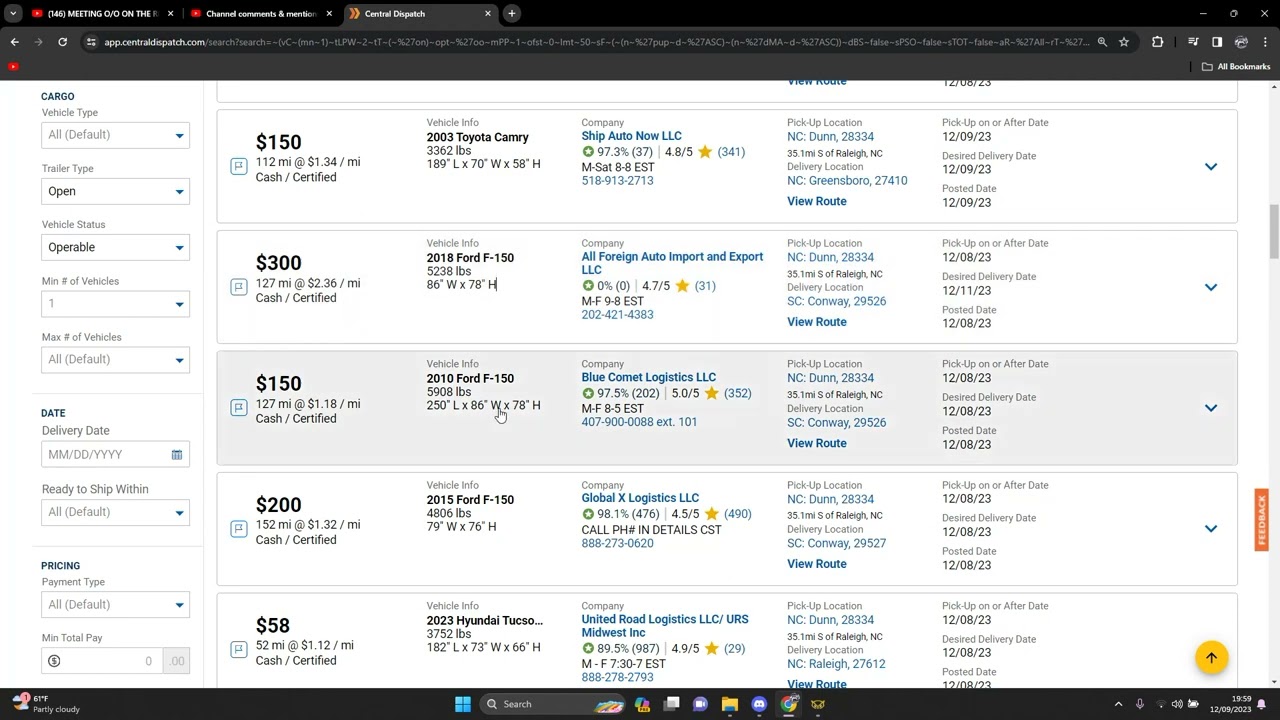This screenshot has height=720, width=1280.
Task: Open File Explorer from the taskbar
Action: pos(730,704)
